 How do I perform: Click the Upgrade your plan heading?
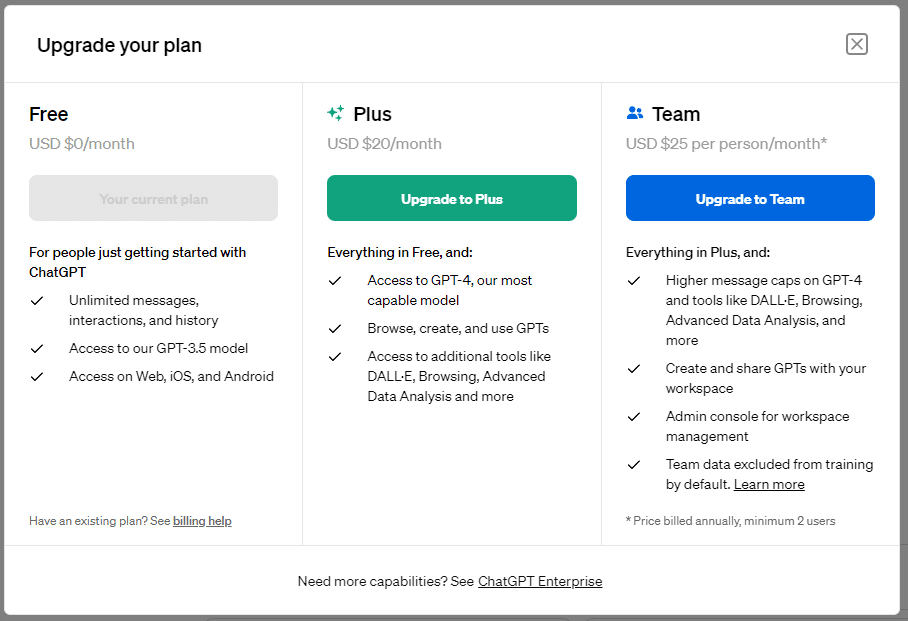tap(119, 45)
